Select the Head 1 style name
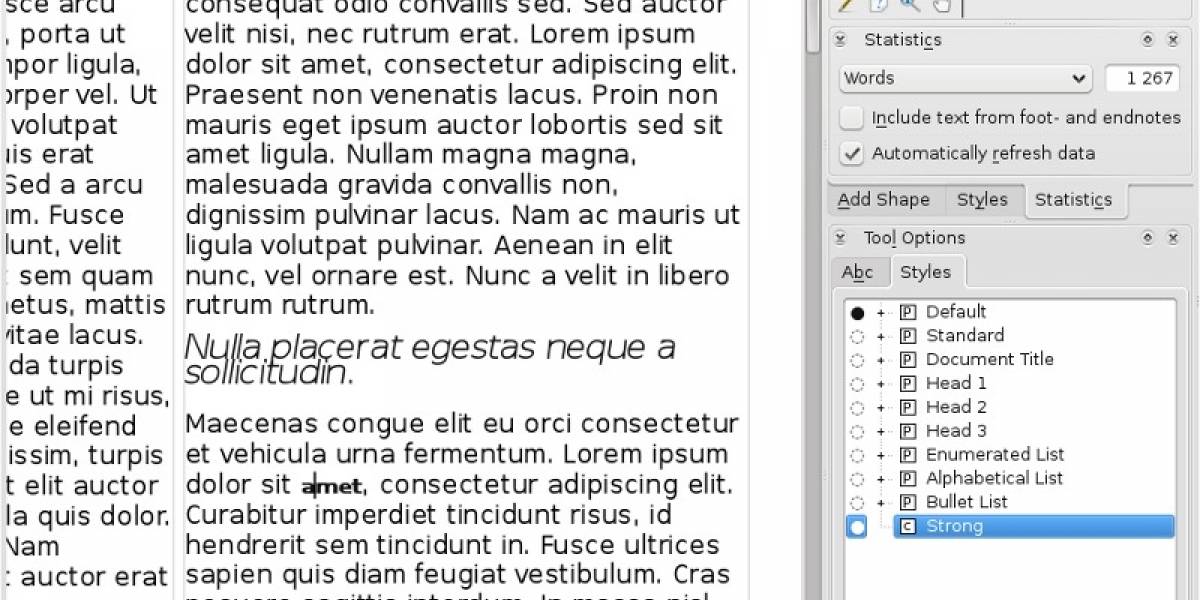The image size is (1200, 600). click(956, 383)
